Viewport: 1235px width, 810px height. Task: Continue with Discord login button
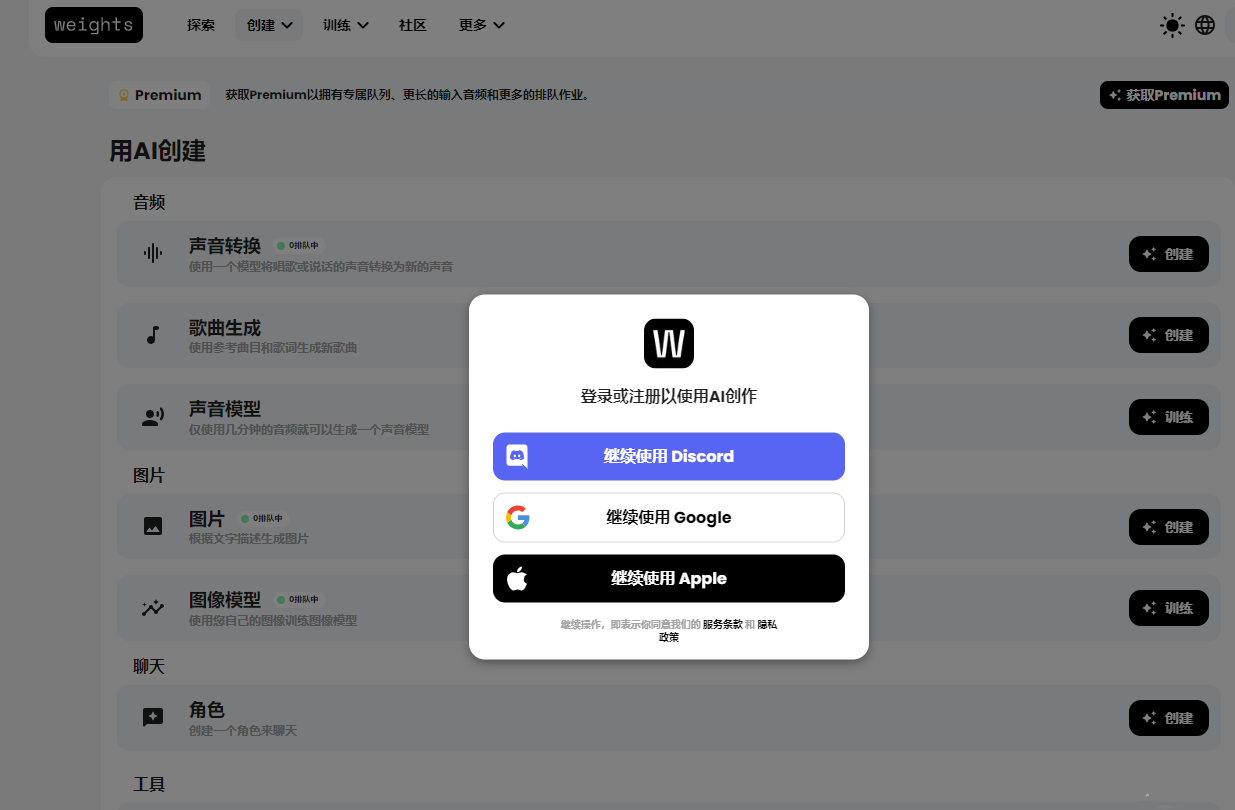coord(668,457)
